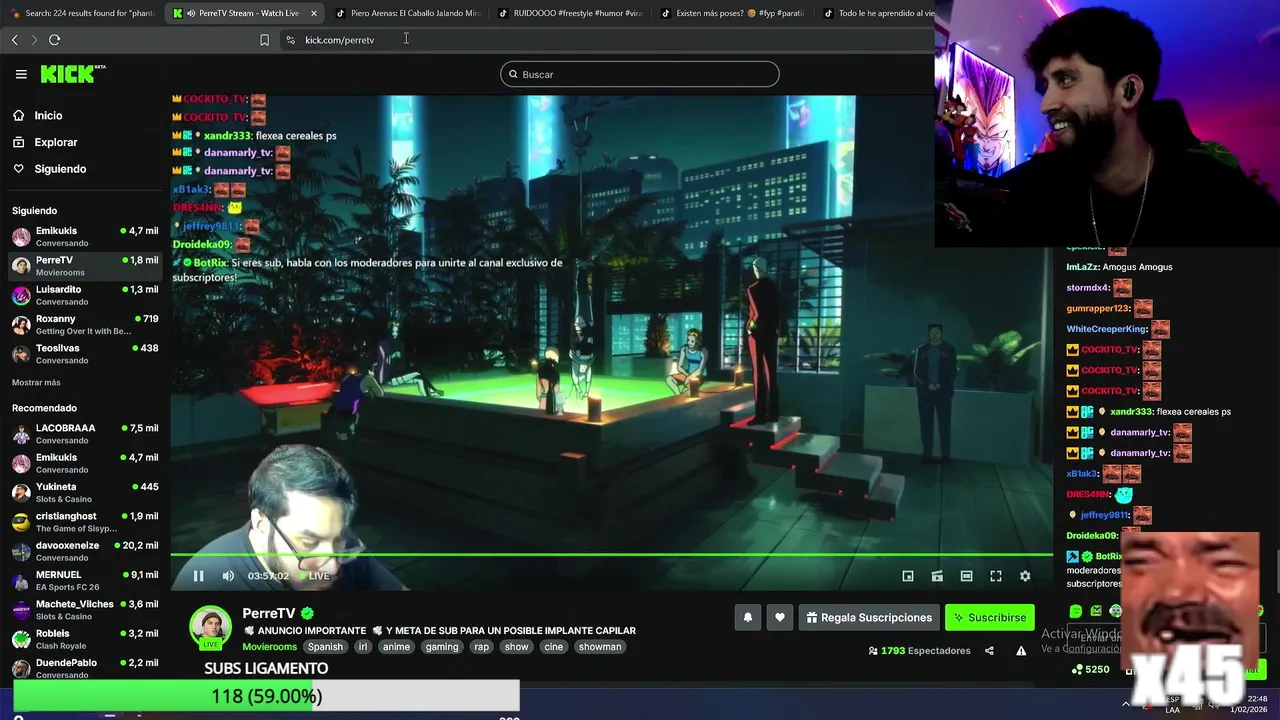Click WhiteCreeperKing username in chat
Viewport: 1280px width, 720px height.
click(1106, 329)
